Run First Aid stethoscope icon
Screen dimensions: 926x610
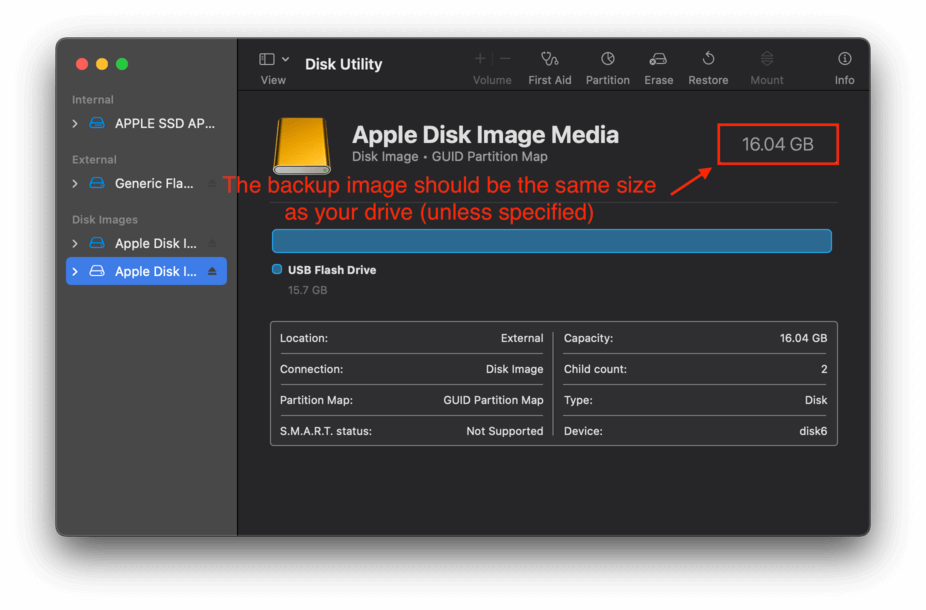point(549,58)
